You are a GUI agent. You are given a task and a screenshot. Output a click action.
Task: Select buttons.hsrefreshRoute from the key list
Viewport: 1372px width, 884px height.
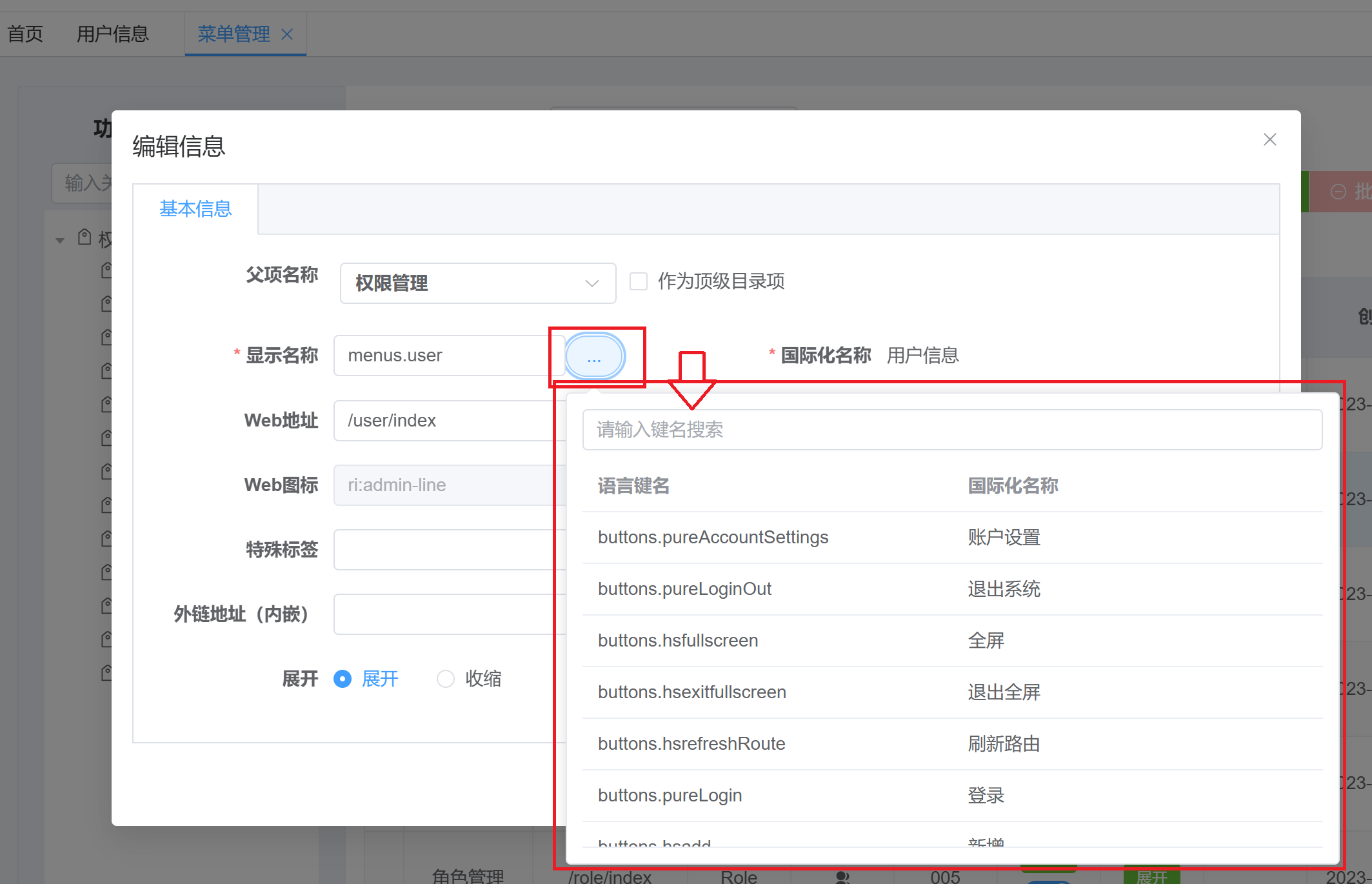pyautogui.click(x=691, y=743)
